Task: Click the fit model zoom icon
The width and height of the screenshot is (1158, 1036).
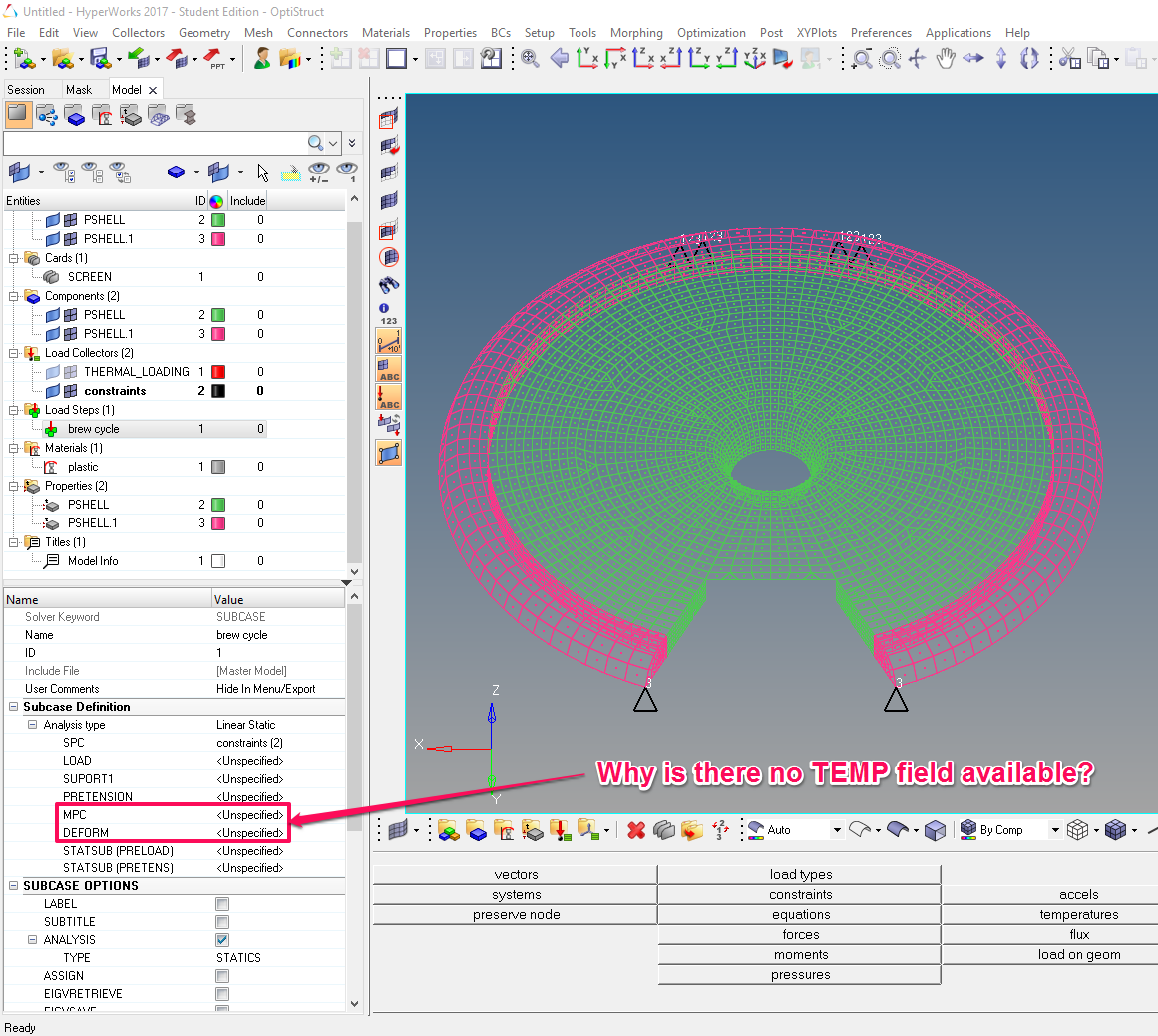Action: click(x=530, y=59)
